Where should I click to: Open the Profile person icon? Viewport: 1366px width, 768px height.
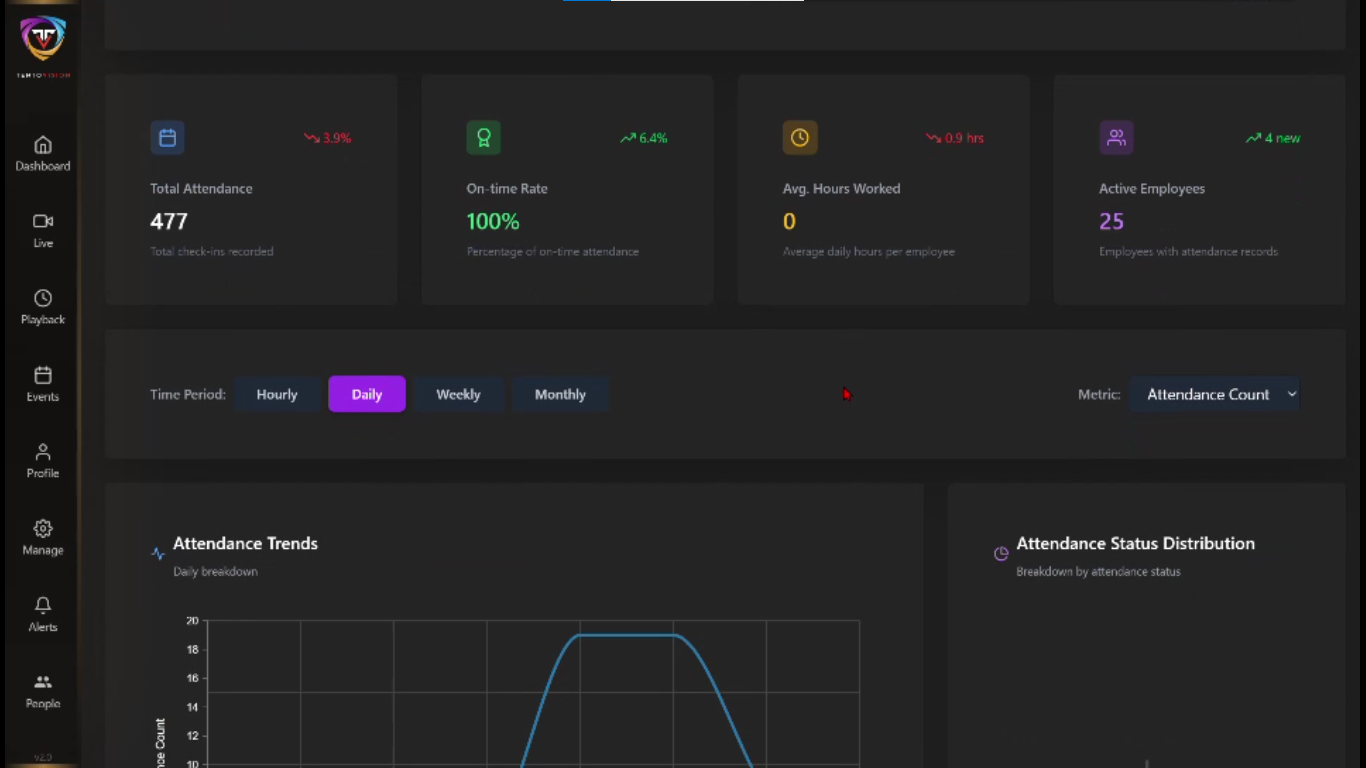[43, 452]
